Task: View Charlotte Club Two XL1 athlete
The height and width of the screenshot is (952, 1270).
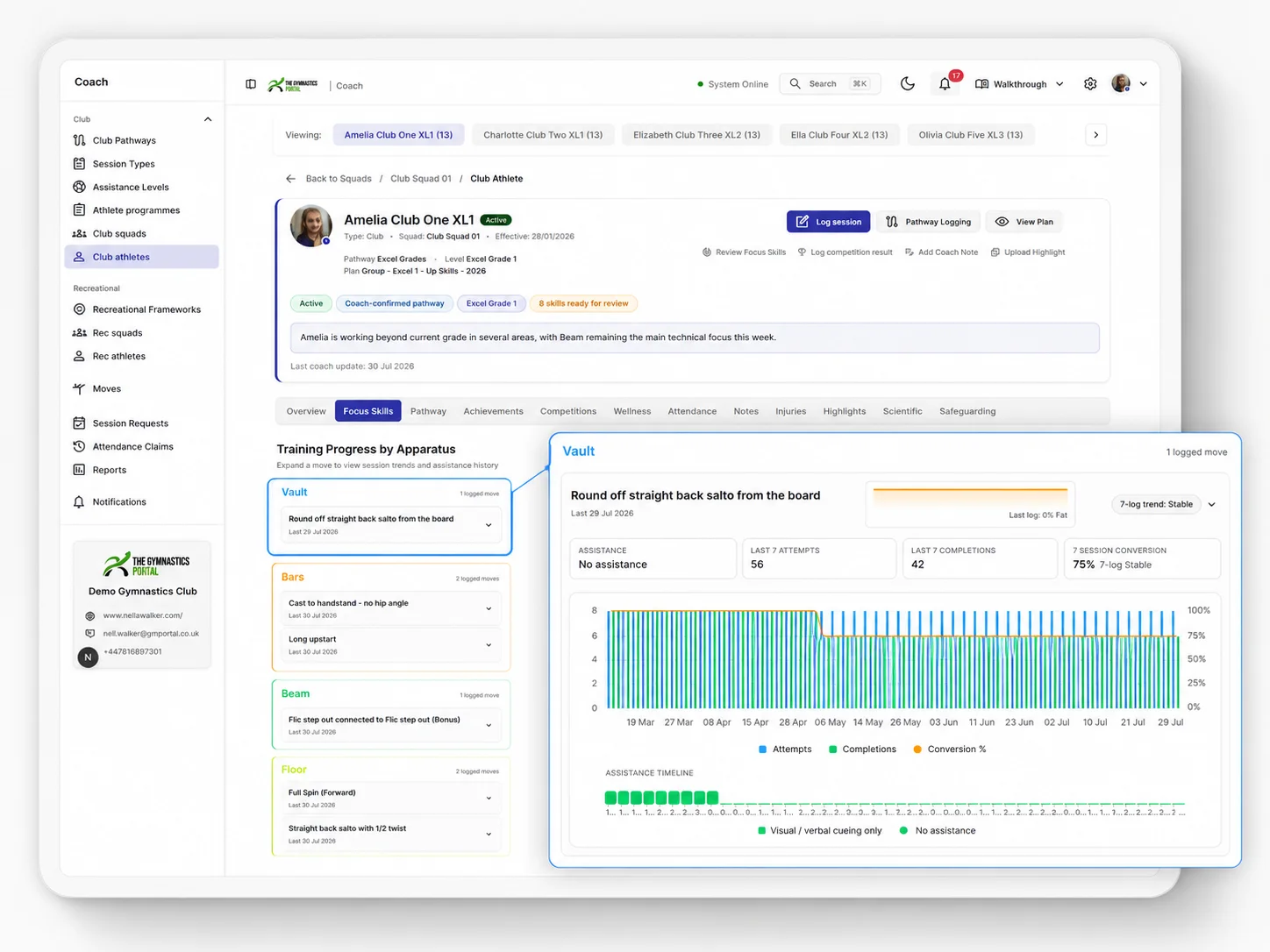Action: [543, 135]
